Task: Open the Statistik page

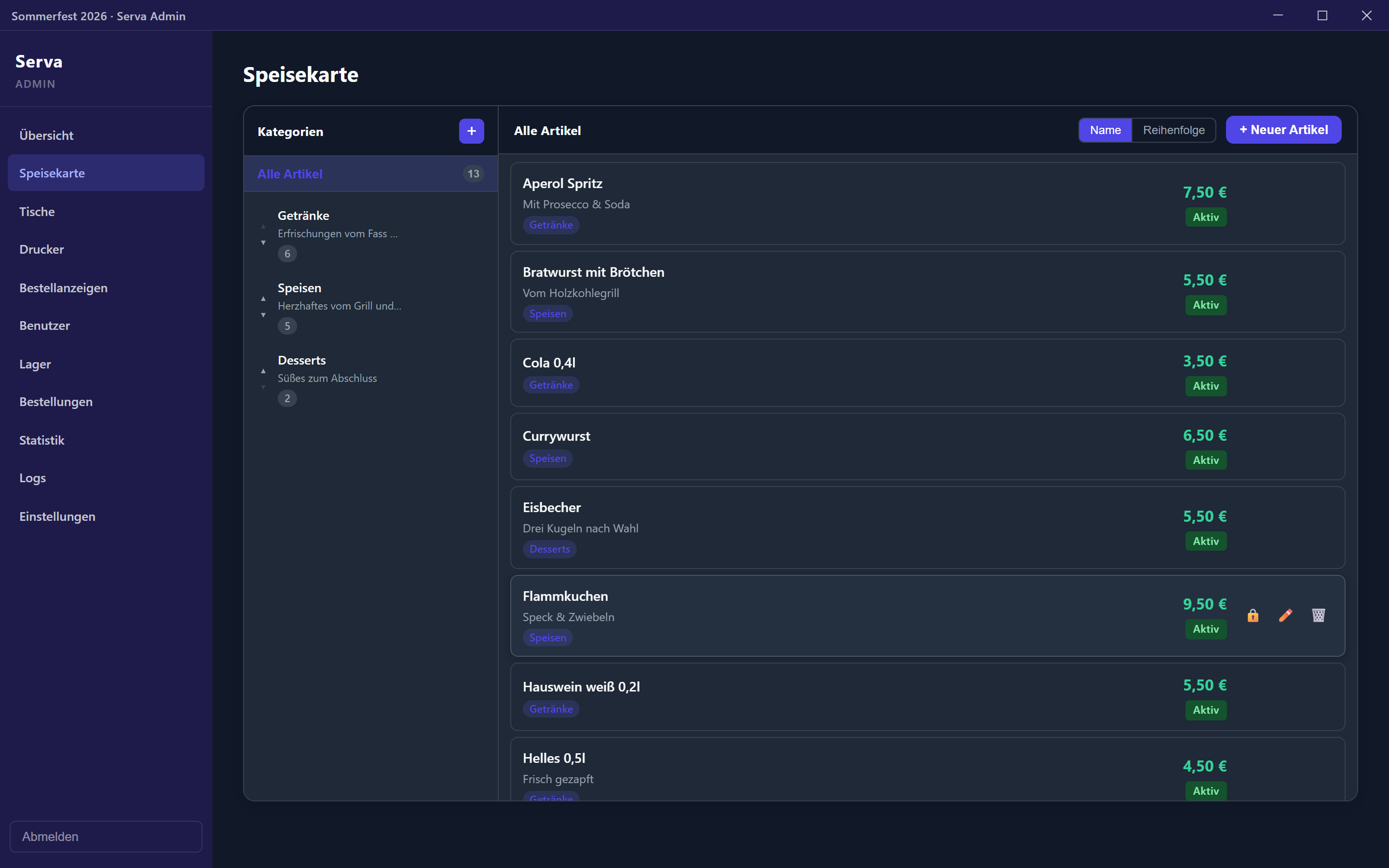Action: click(106, 440)
